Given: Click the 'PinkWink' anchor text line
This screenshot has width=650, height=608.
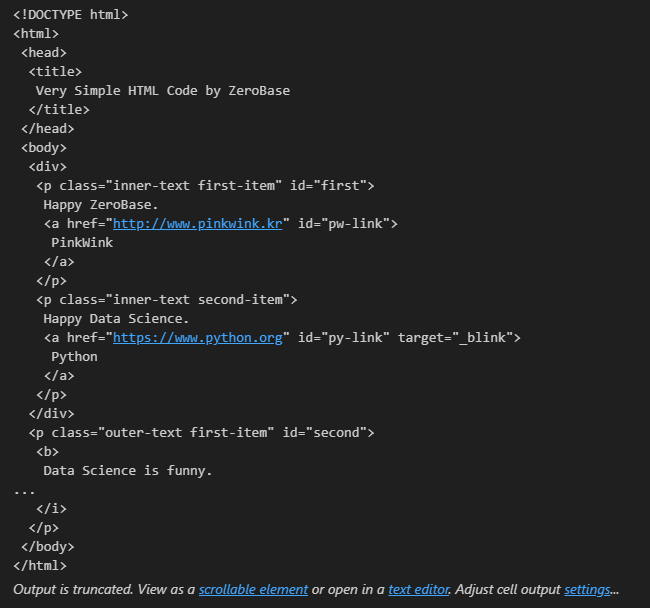Looking at the screenshot, I should pos(82,243).
